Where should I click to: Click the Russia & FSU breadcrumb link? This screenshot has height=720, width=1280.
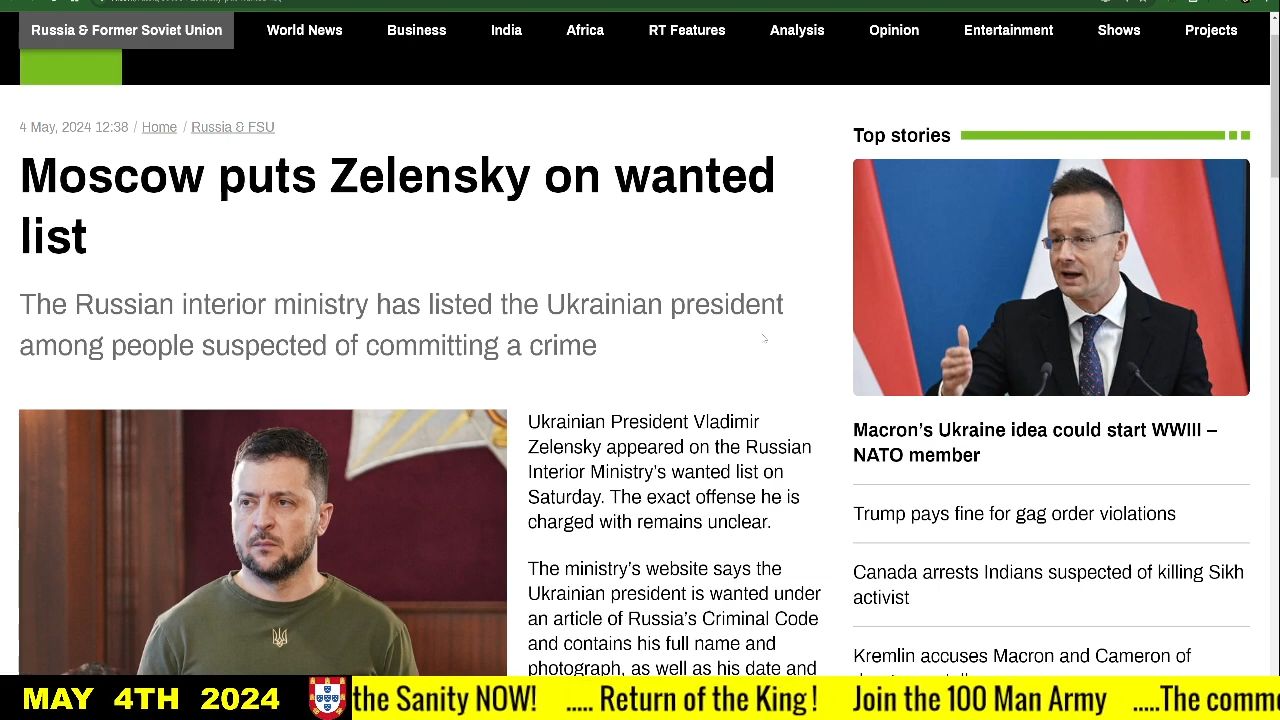[232, 127]
